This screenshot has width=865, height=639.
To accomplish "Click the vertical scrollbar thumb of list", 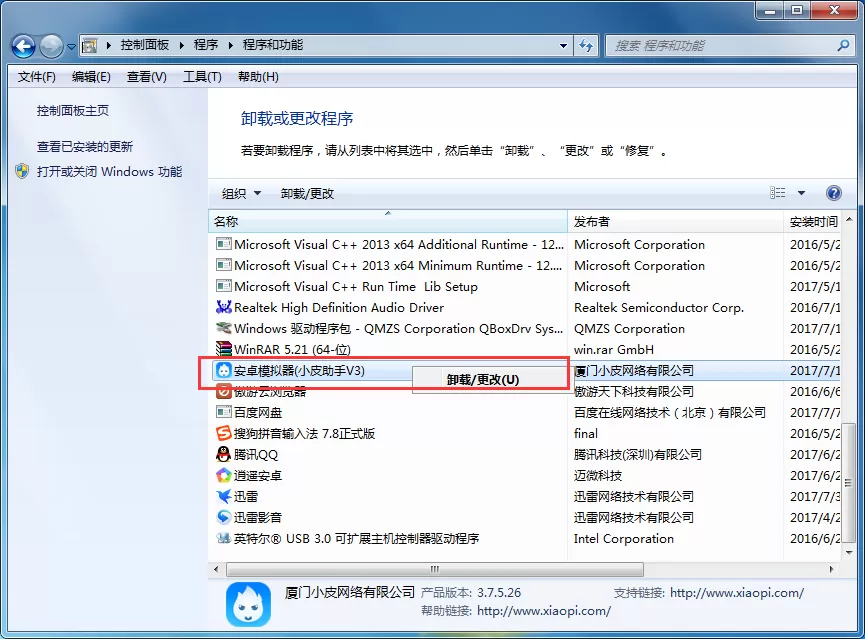I will point(848,482).
